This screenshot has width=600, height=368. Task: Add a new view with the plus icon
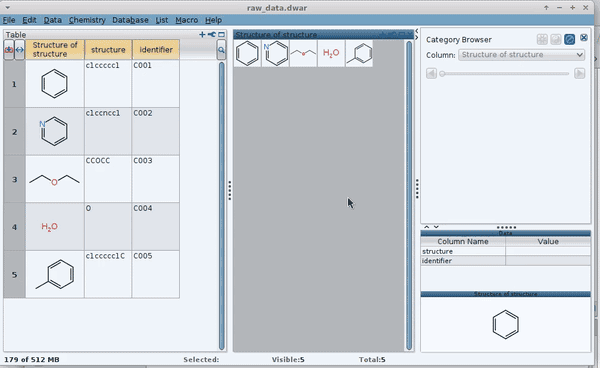(x=202, y=35)
